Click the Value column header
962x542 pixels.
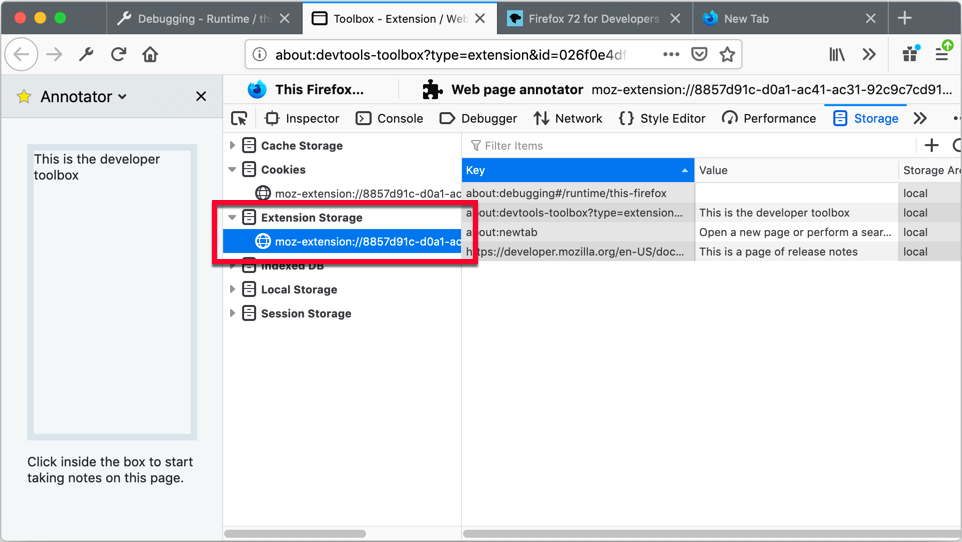[x=796, y=170]
